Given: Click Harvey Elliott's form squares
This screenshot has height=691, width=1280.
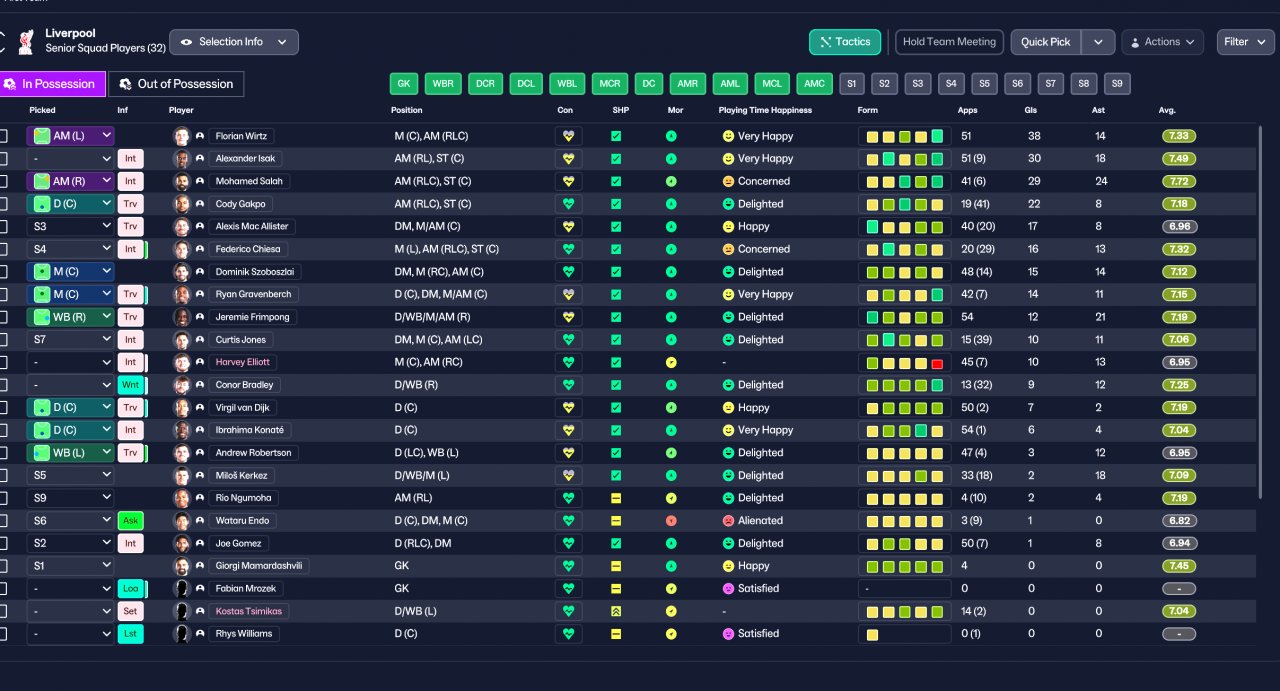Looking at the screenshot, I should [905, 362].
